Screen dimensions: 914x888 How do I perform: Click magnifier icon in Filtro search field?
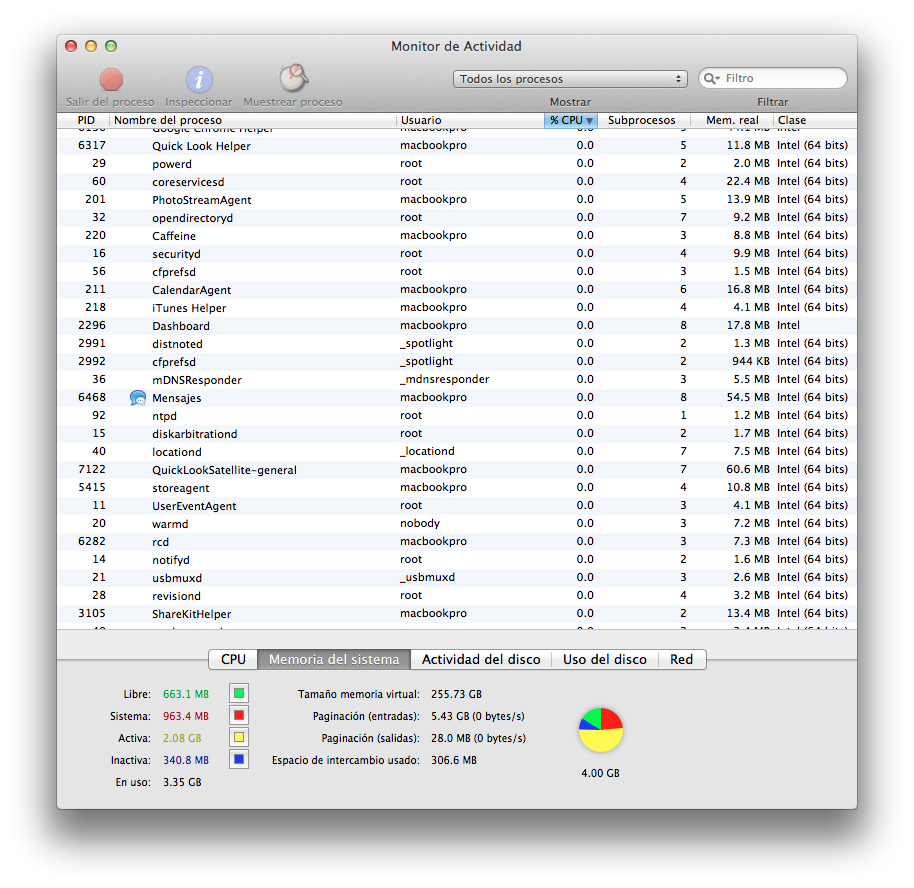coord(711,78)
